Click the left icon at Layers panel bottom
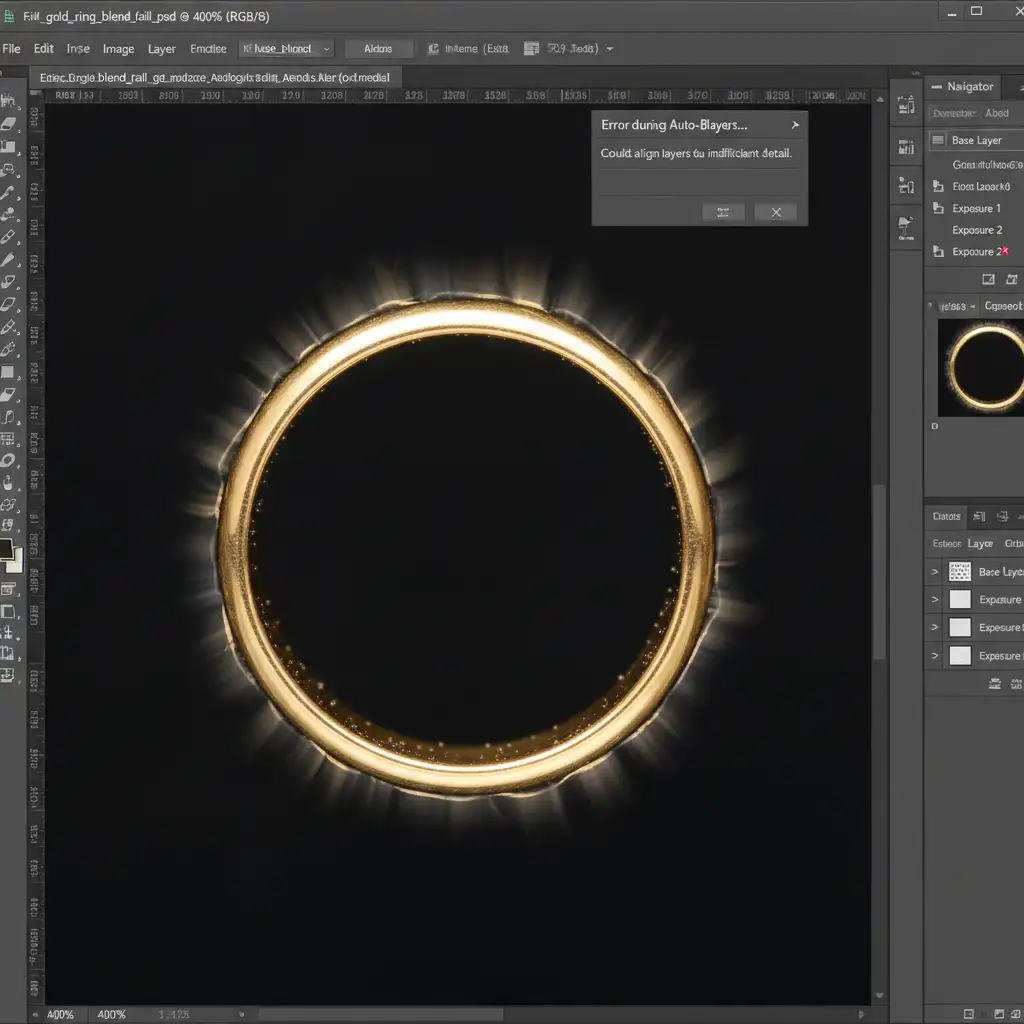 coord(995,685)
